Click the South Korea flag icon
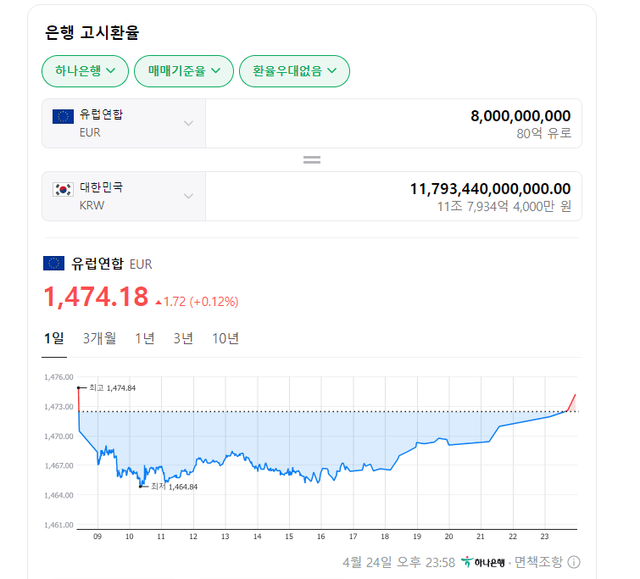Image resolution: width=640 pixels, height=579 pixels. (x=63, y=189)
